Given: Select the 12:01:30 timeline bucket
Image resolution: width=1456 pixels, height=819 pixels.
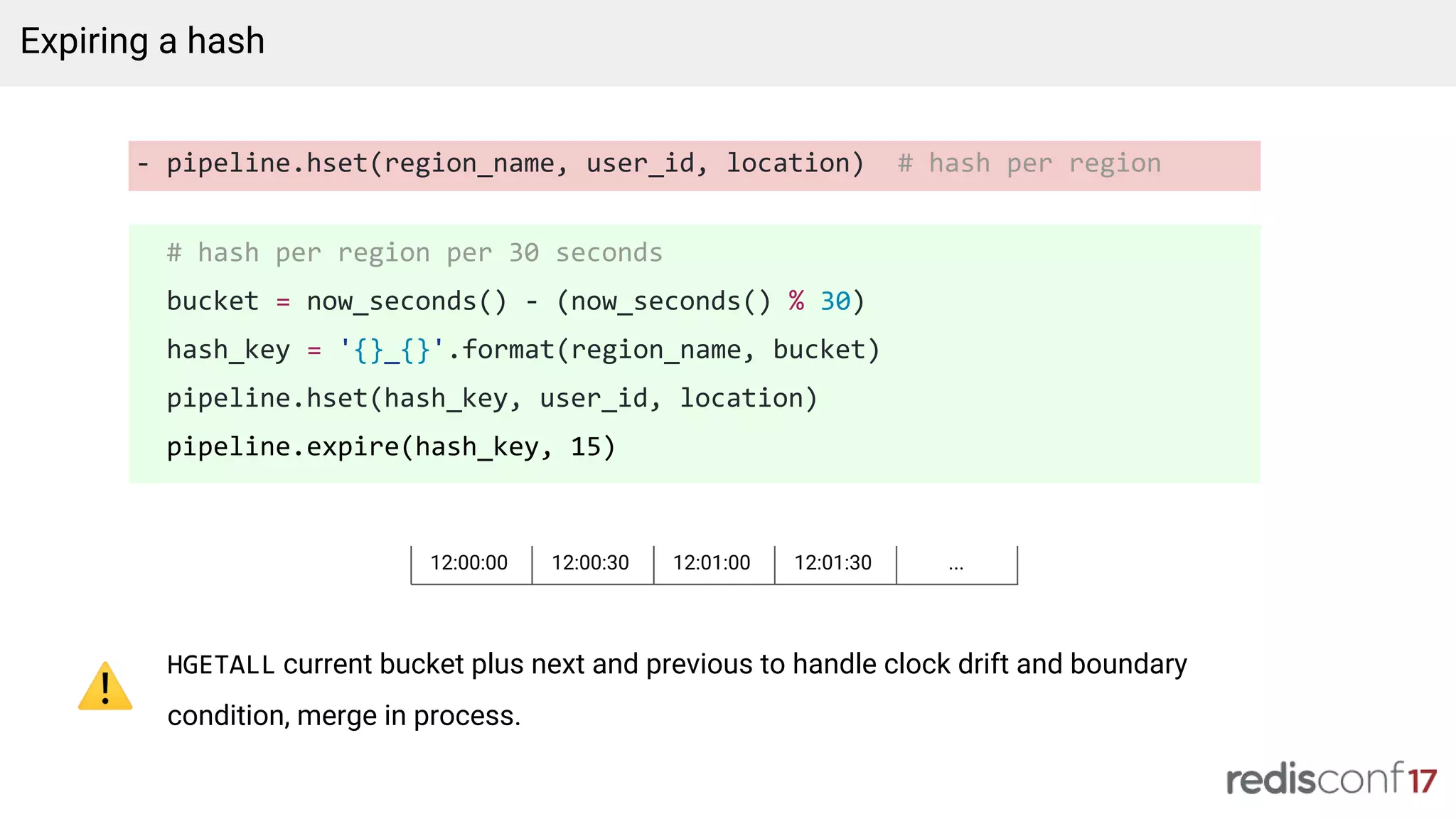Looking at the screenshot, I should click(x=835, y=564).
